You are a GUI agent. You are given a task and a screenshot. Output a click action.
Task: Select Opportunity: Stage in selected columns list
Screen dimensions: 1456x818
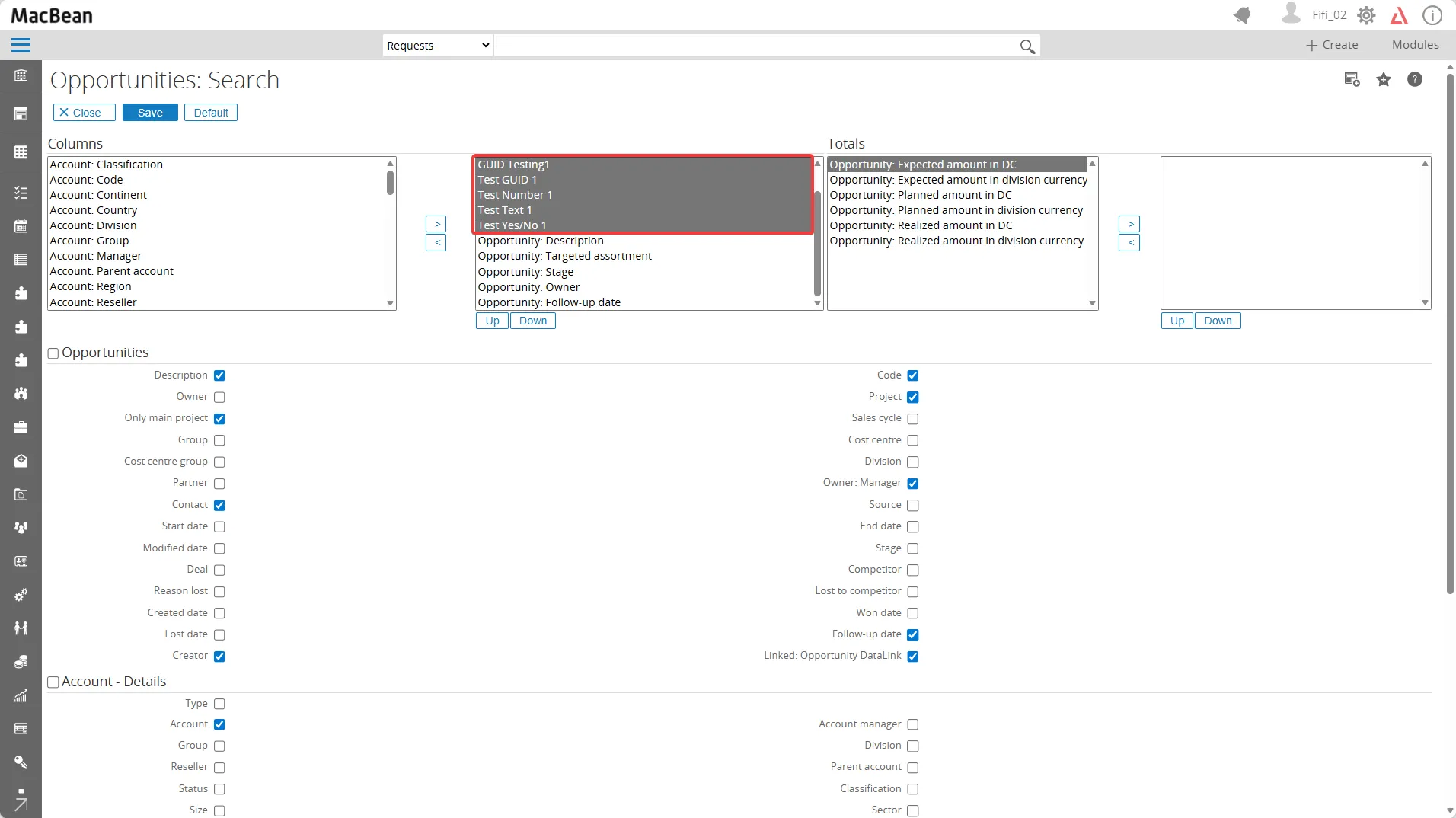tap(525, 272)
